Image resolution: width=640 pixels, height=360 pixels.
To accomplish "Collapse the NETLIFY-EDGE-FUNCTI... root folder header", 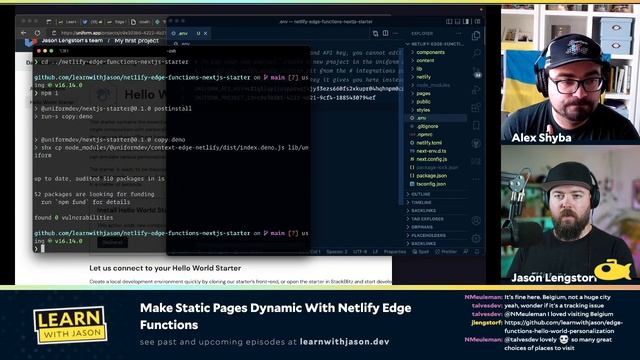I will point(435,44).
